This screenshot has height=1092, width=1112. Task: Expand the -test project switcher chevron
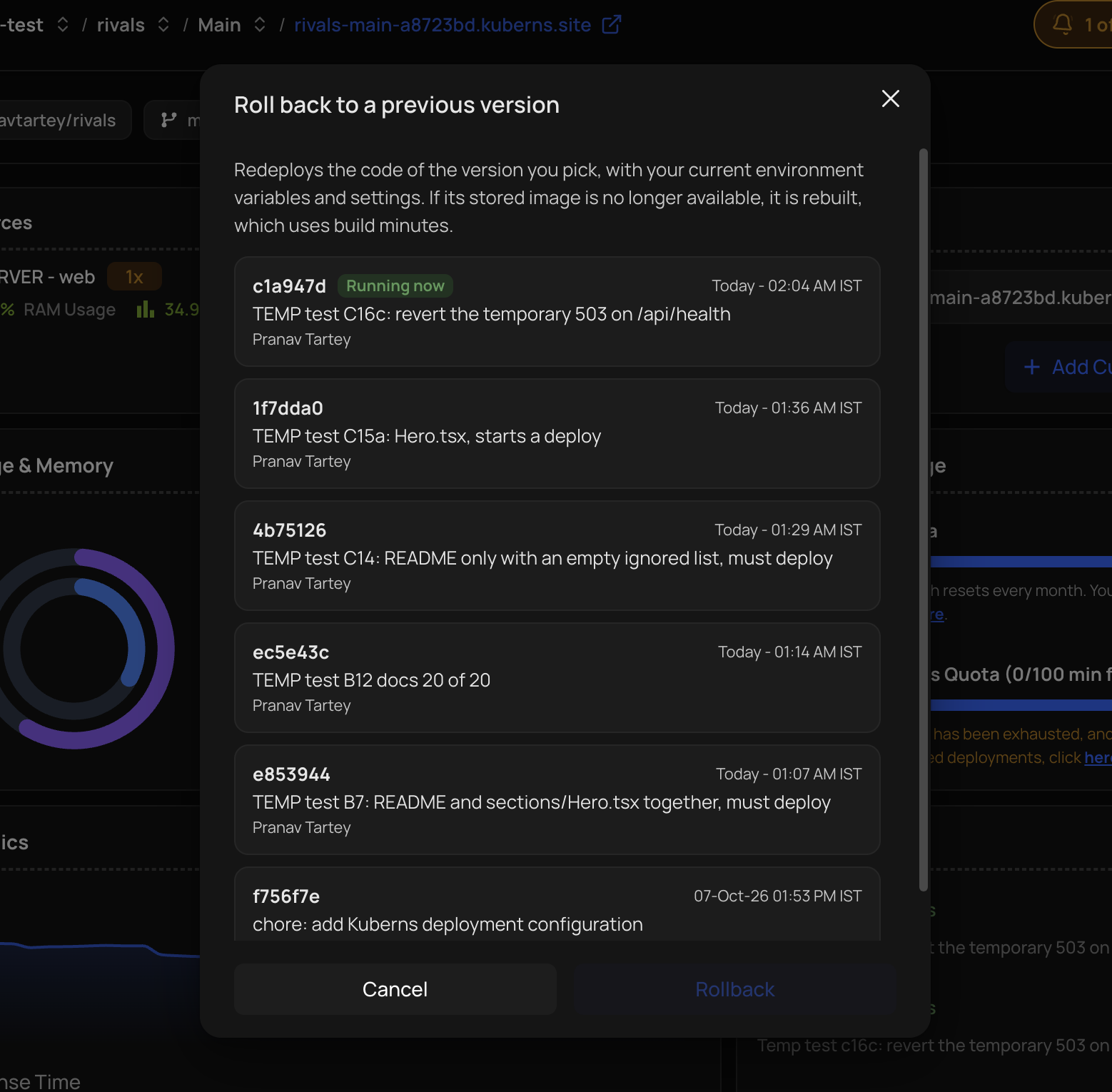(x=63, y=25)
